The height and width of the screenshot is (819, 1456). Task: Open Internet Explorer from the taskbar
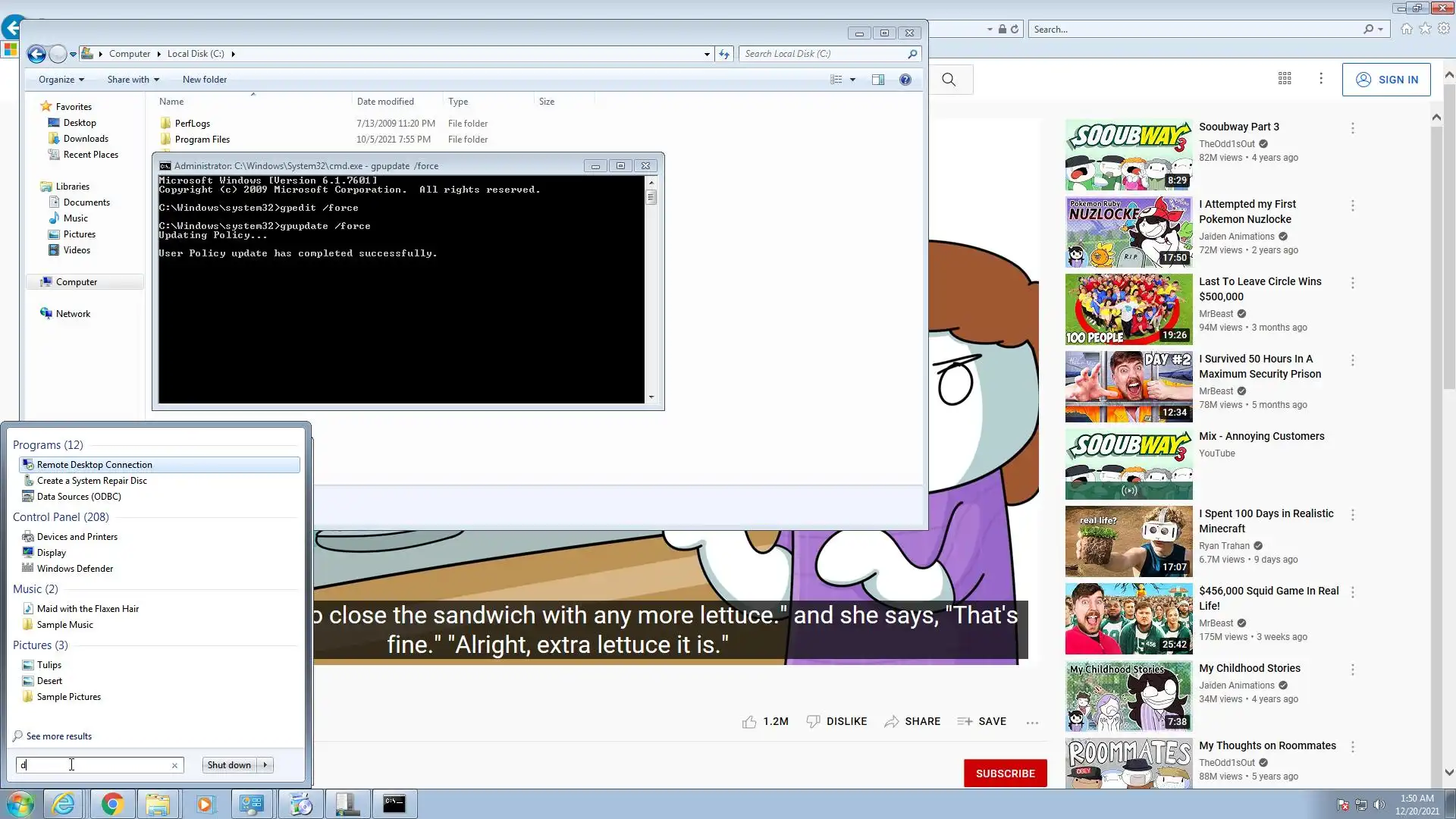[64, 804]
